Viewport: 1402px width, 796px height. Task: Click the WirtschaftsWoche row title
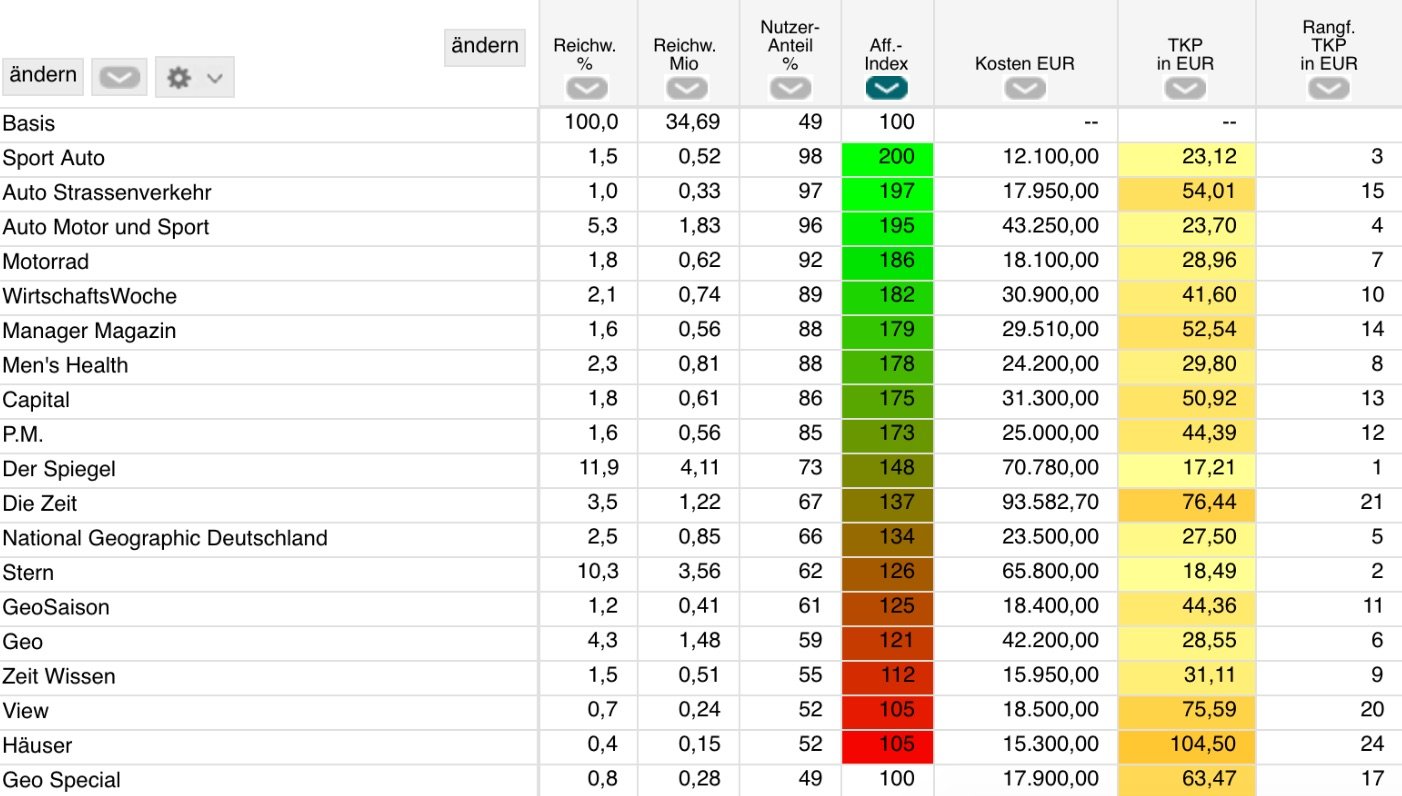point(90,296)
